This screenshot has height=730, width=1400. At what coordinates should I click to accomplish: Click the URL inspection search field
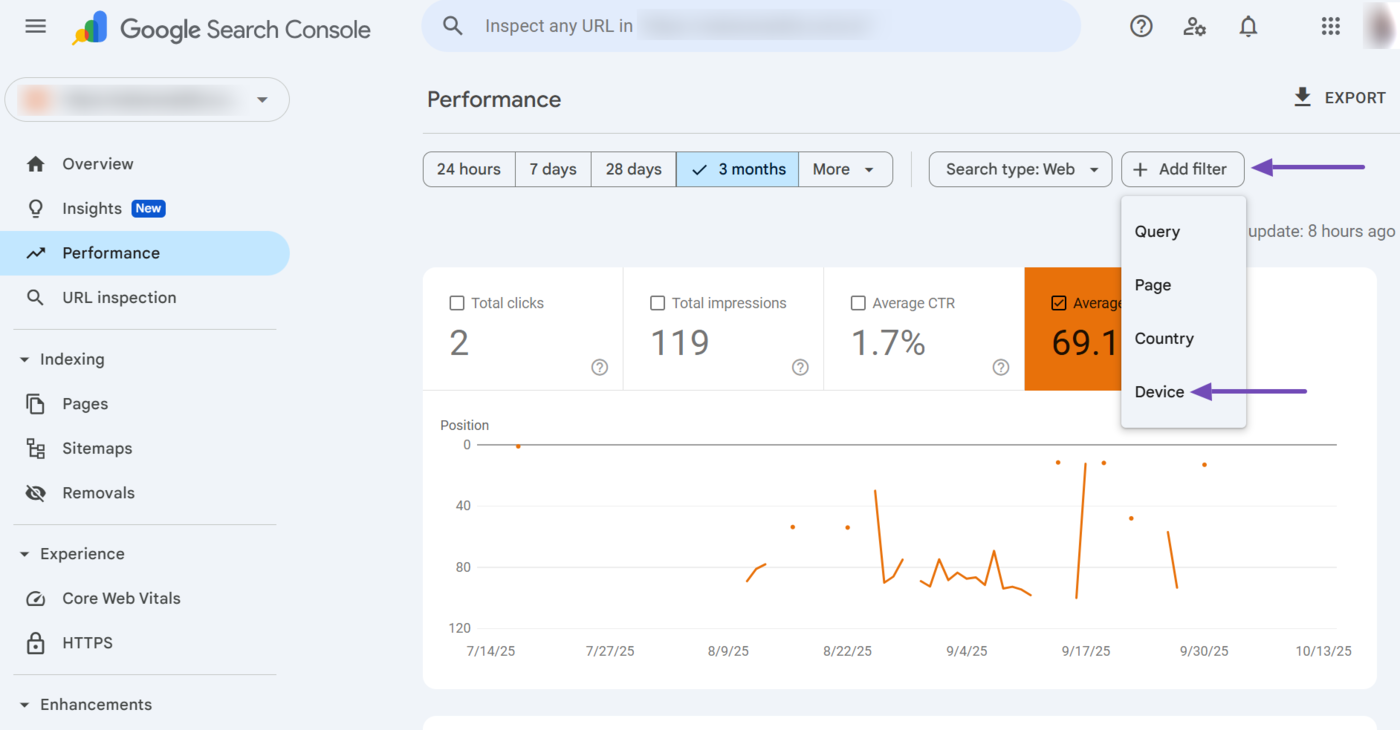750,26
